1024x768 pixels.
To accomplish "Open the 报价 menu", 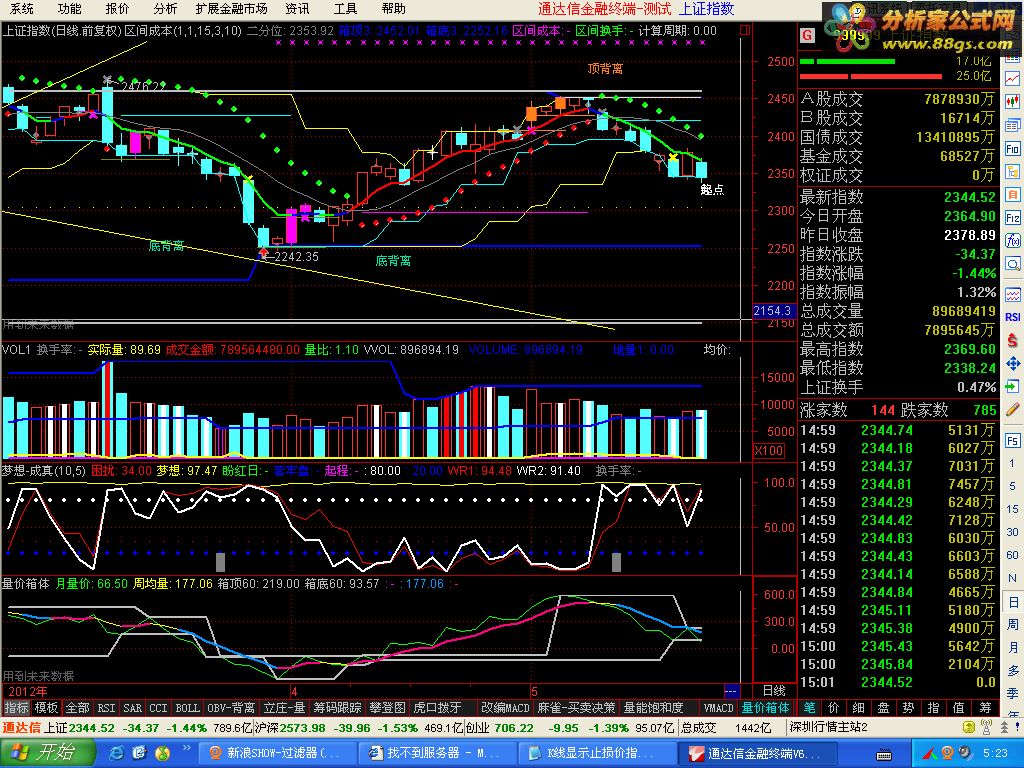I will [x=118, y=8].
